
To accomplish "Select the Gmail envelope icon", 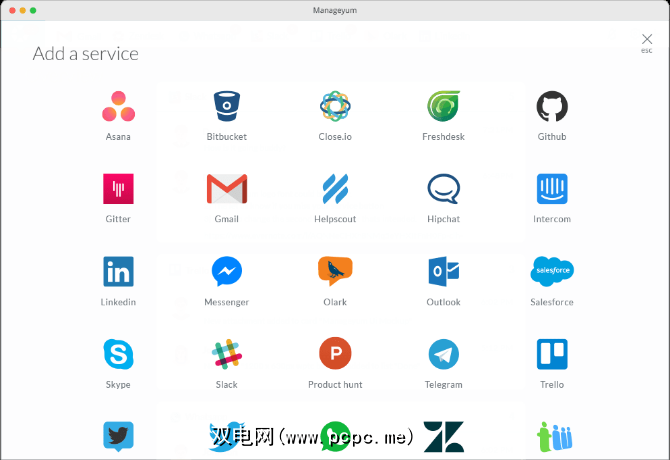I will pyautogui.click(x=226, y=189).
